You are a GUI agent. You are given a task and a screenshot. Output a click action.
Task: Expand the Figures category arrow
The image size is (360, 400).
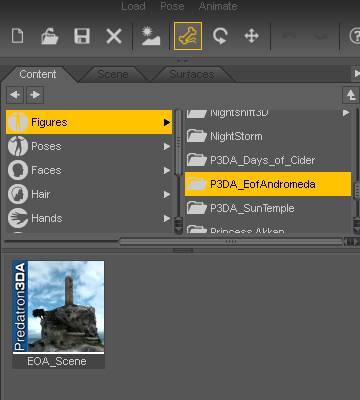point(167,123)
